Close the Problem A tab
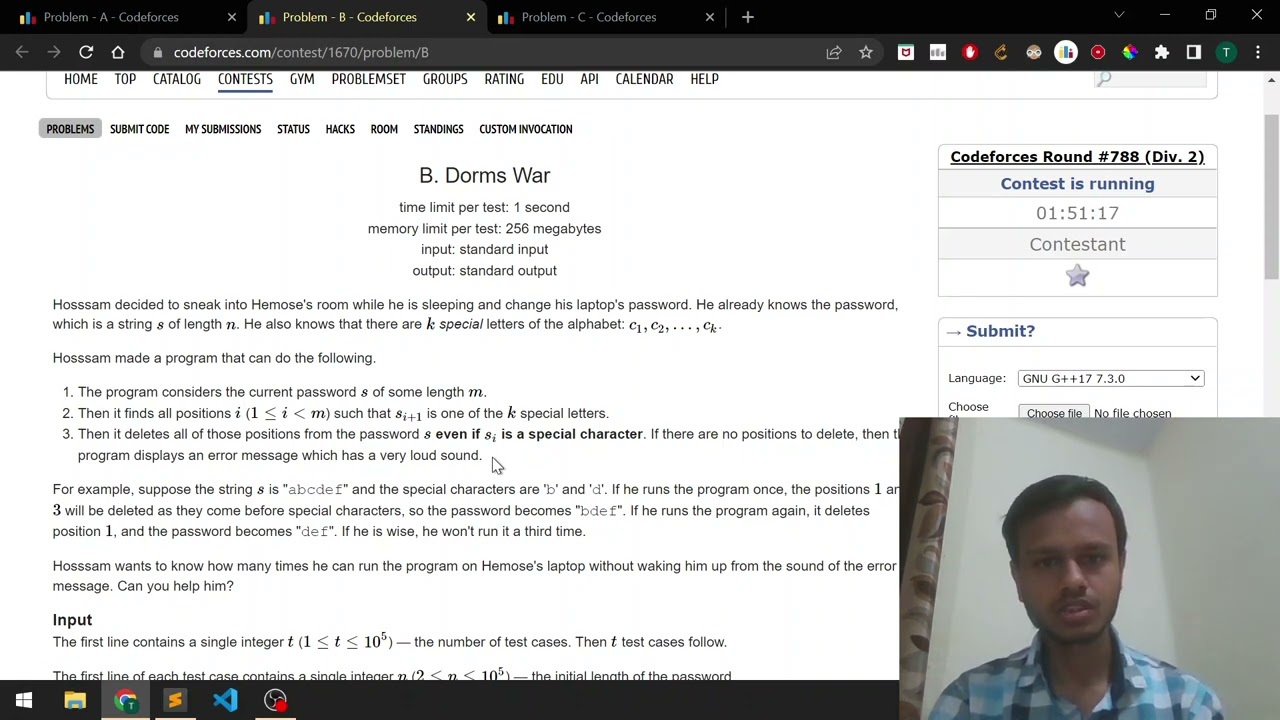Viewport: 1280px width, 720px height. (x=232, y=17)
